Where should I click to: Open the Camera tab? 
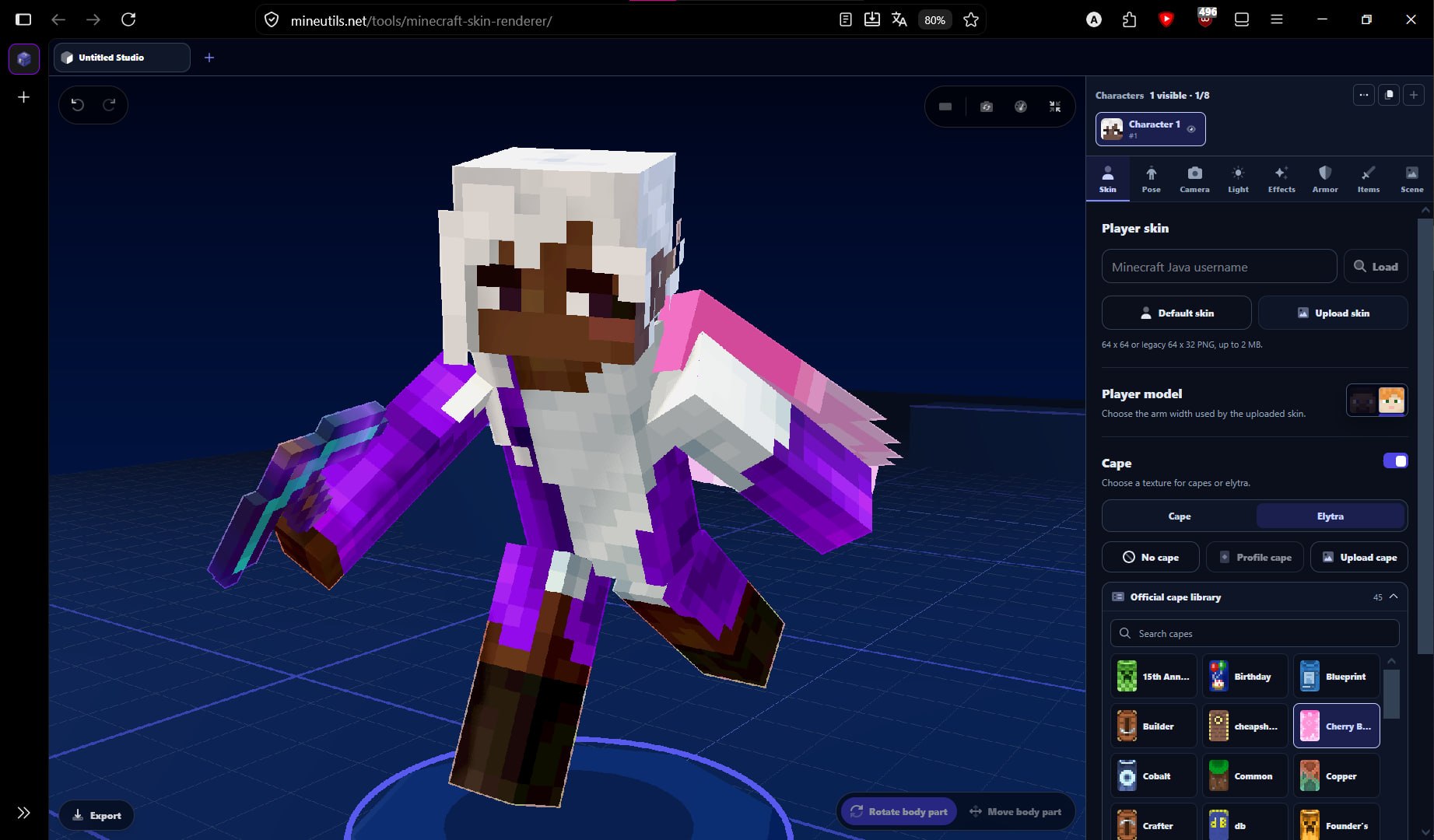click(x=1194, y=179)
